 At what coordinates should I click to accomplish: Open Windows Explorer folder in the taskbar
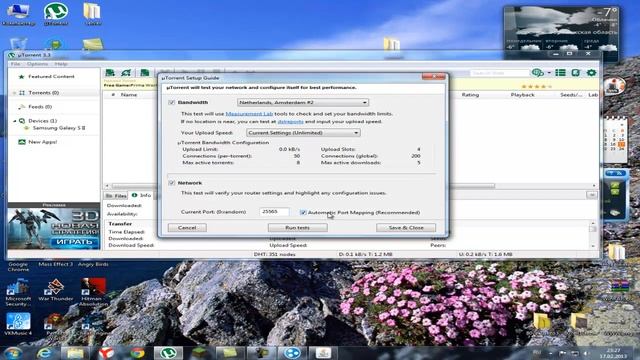pyautogui.click(x=75, y=353)
